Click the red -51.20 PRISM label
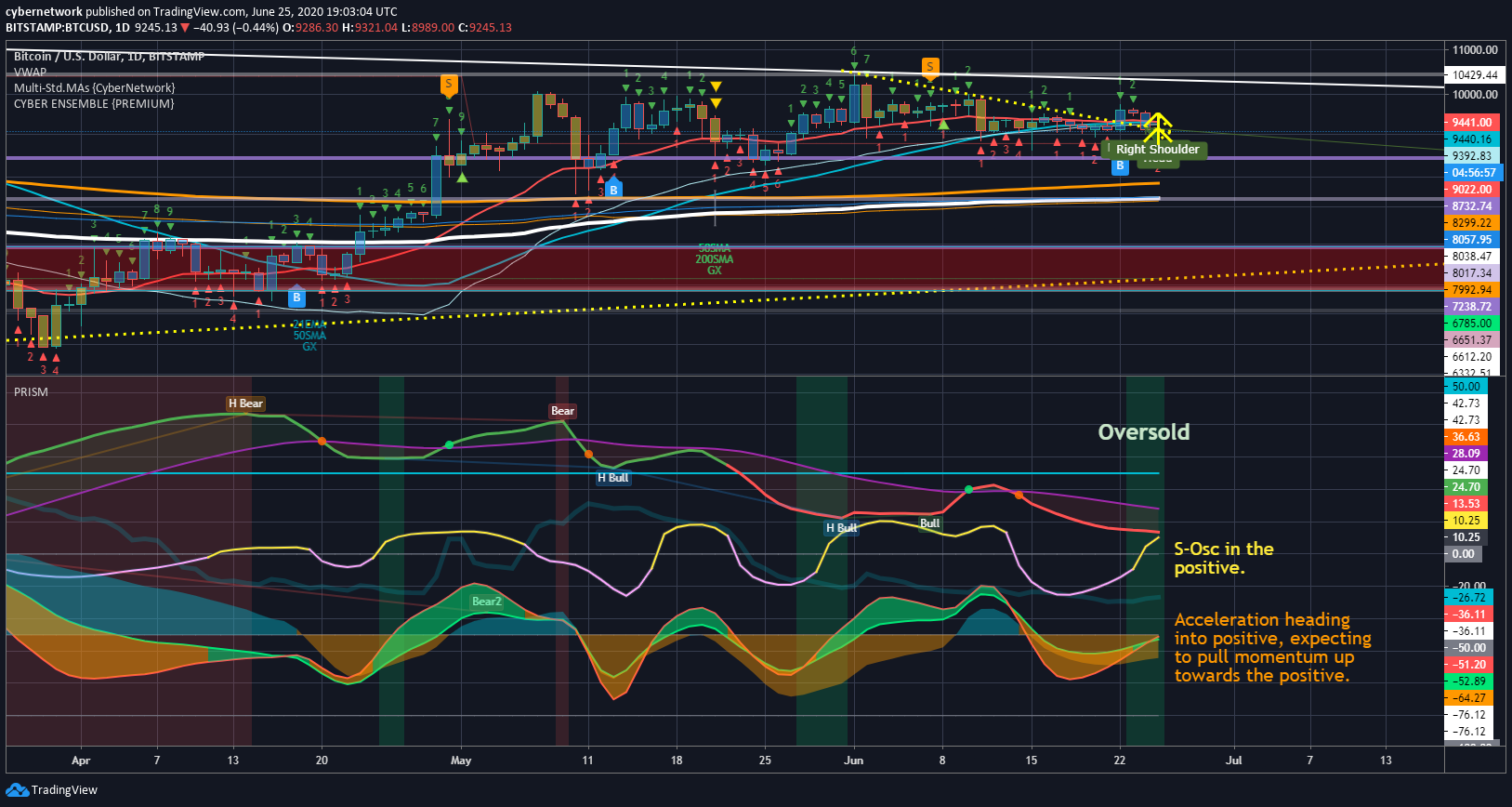Viewport: 1512px width, 807px height. click(x=1469, y=664)
